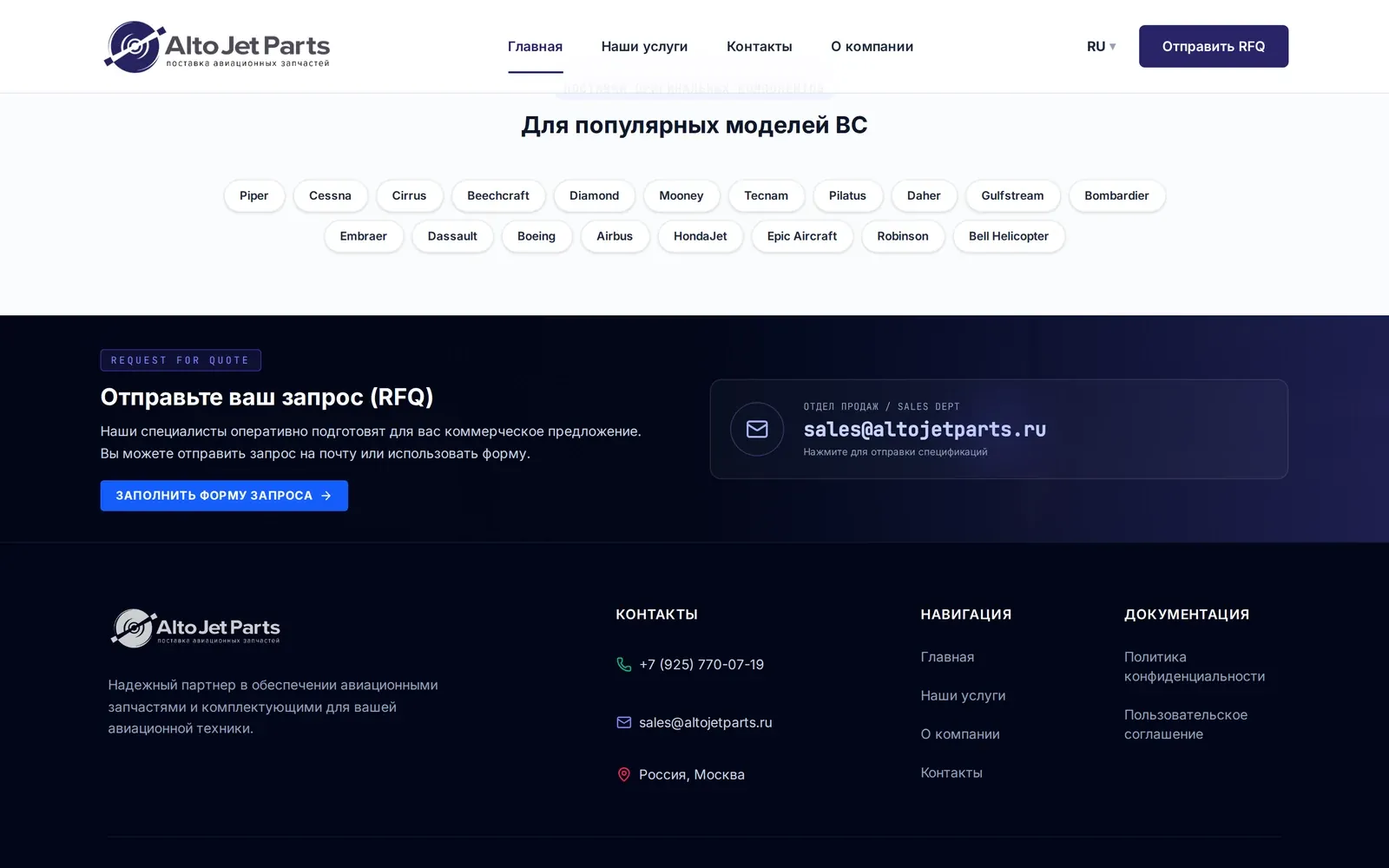Screen dimensions: 1389x868
Task: Click heading Для популярных моделей ВС
Action: coord(694,125)
